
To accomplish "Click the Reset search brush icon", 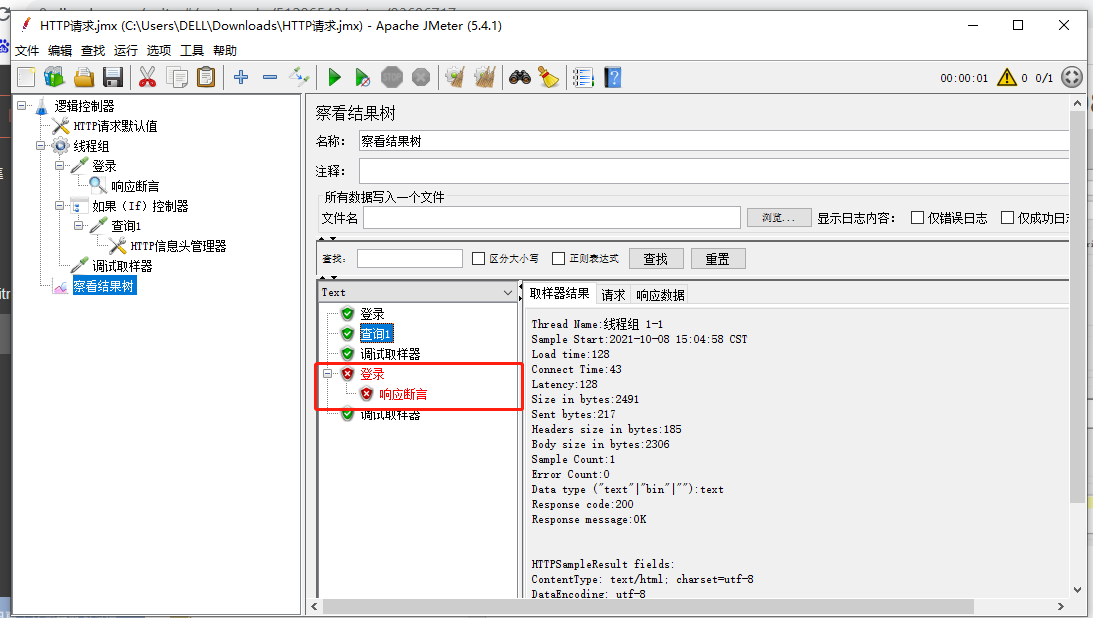I will point(549,77).
